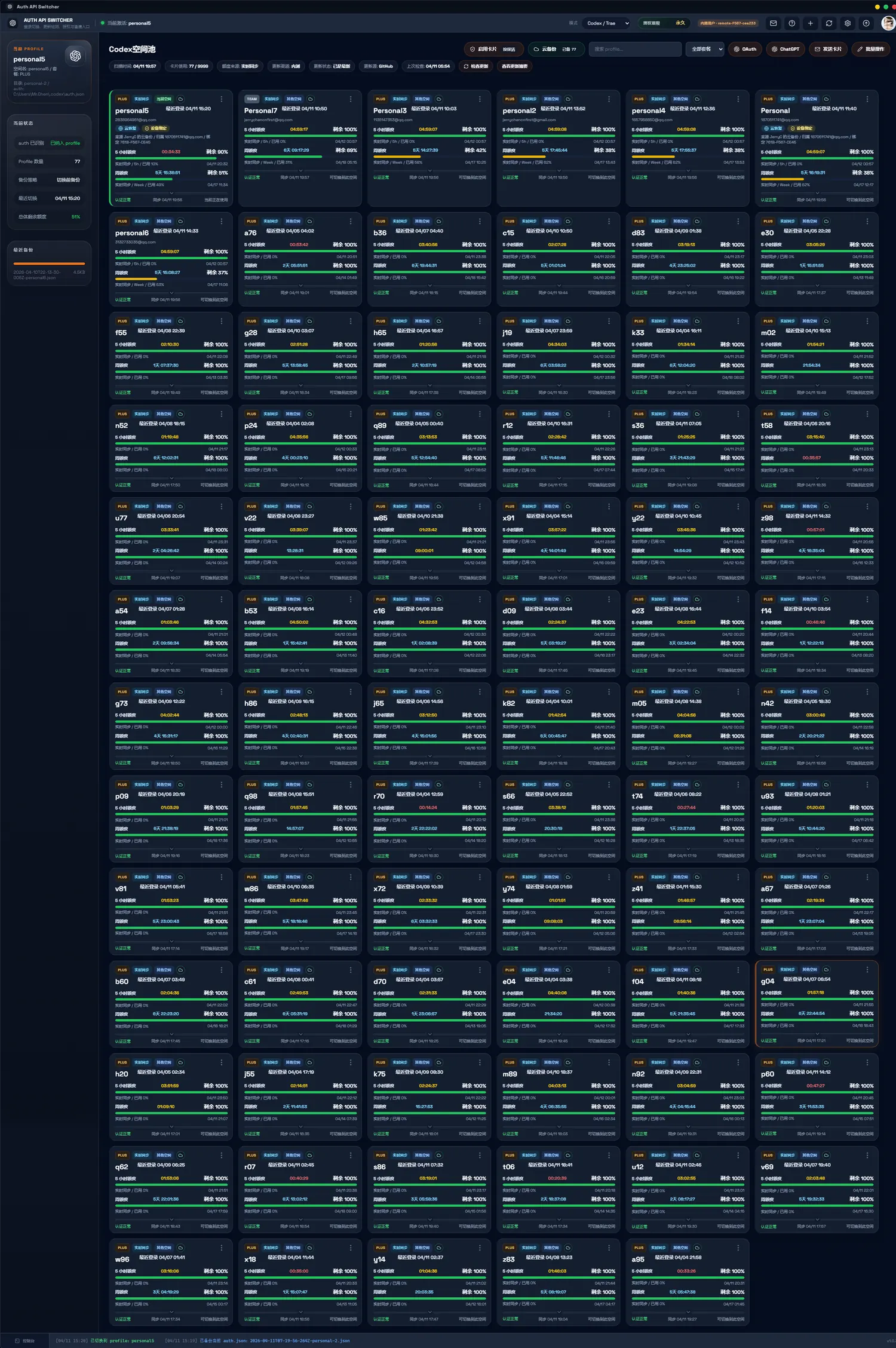Image resolution: width=896 pixels, height=1348 pixels.
Task: Click the upload arrow icon in top bar
Action: point(866,23)
